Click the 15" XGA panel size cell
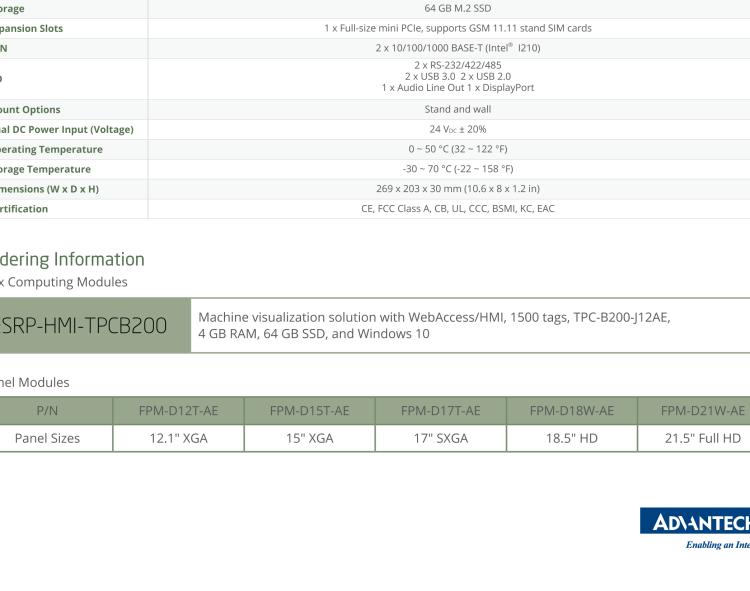This screenshot has height=591, width=750. [309, 438]
